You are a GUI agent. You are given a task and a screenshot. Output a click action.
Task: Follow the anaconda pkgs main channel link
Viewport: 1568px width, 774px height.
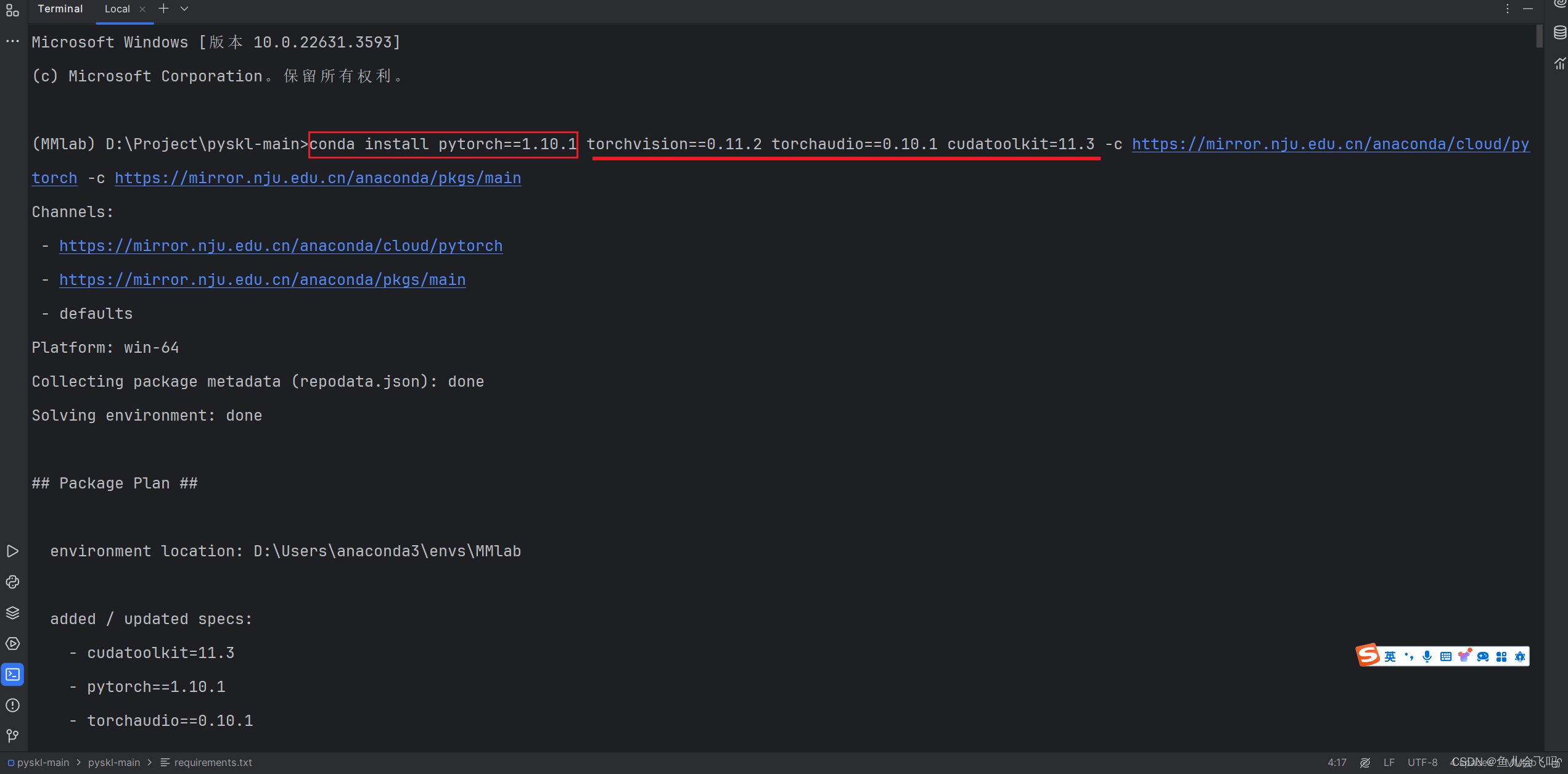[262, 279]
